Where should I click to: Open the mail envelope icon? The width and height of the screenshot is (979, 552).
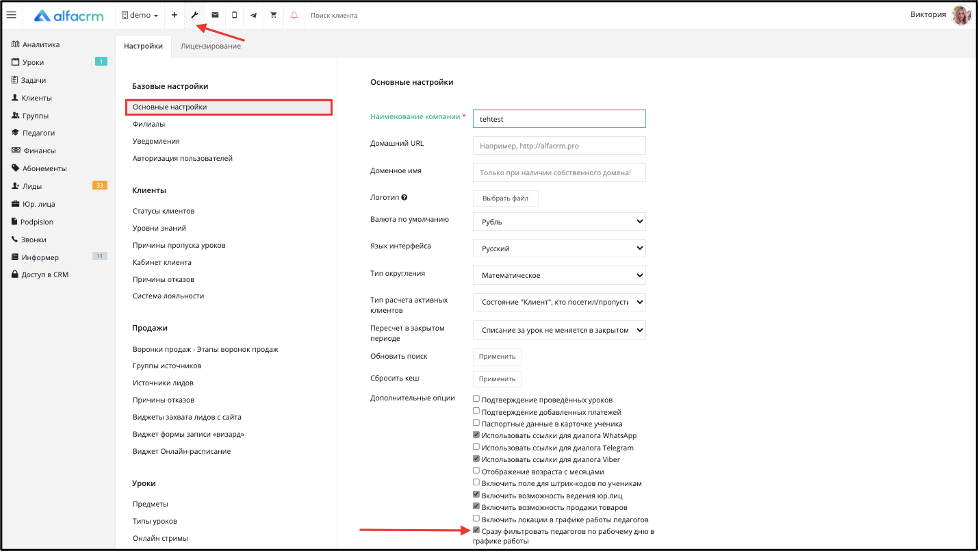pos(215,15)
